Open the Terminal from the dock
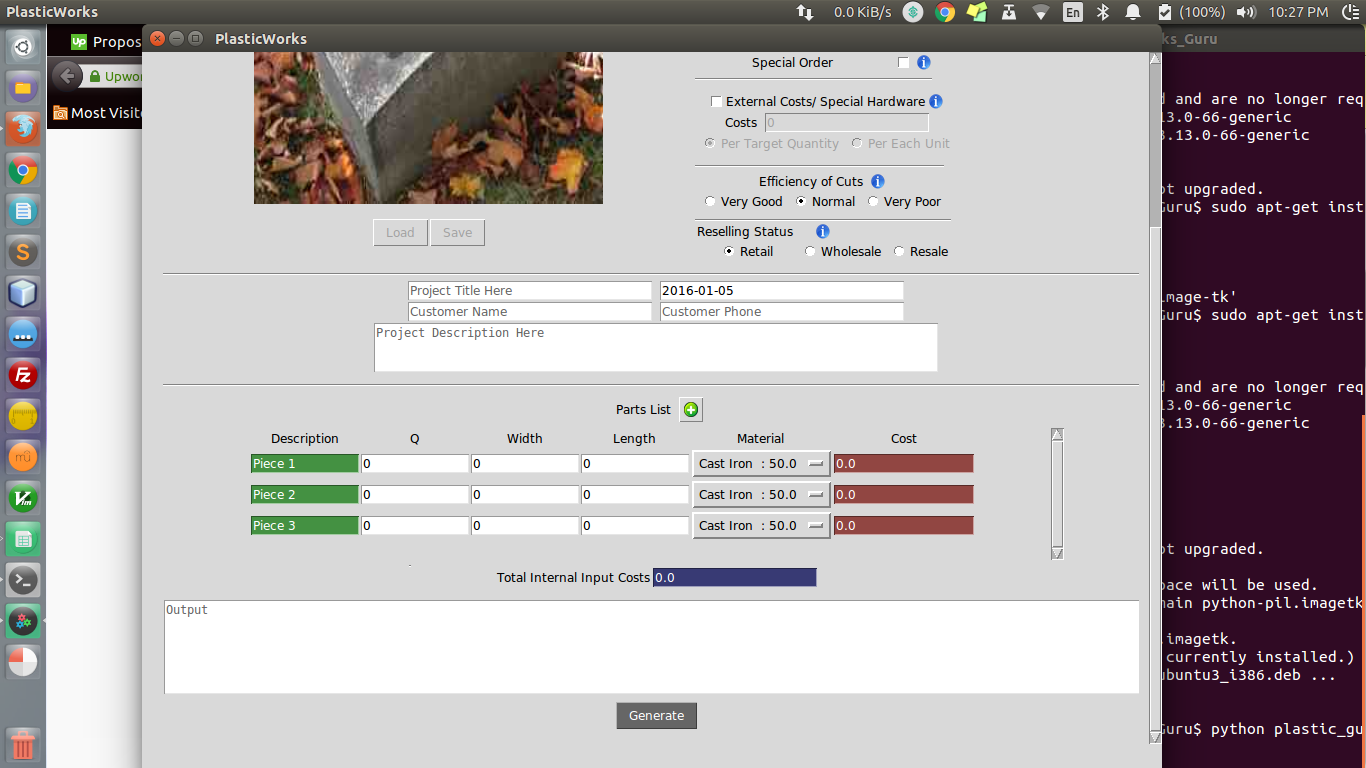 (23, 580)
